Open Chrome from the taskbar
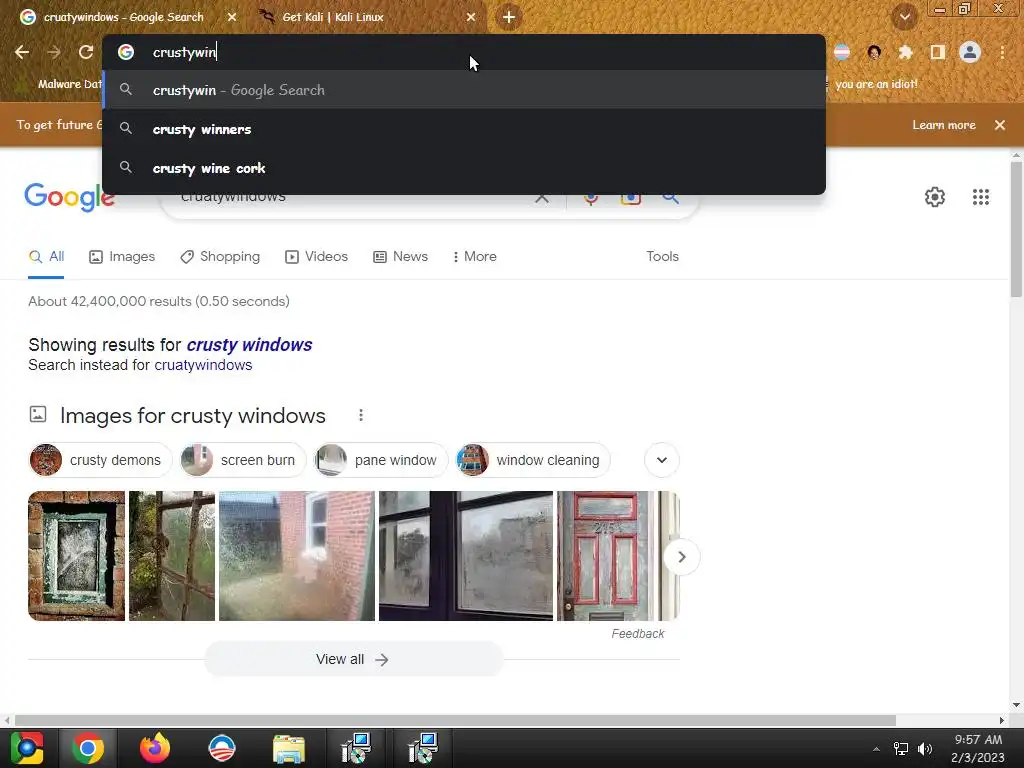 coord(88,748)
